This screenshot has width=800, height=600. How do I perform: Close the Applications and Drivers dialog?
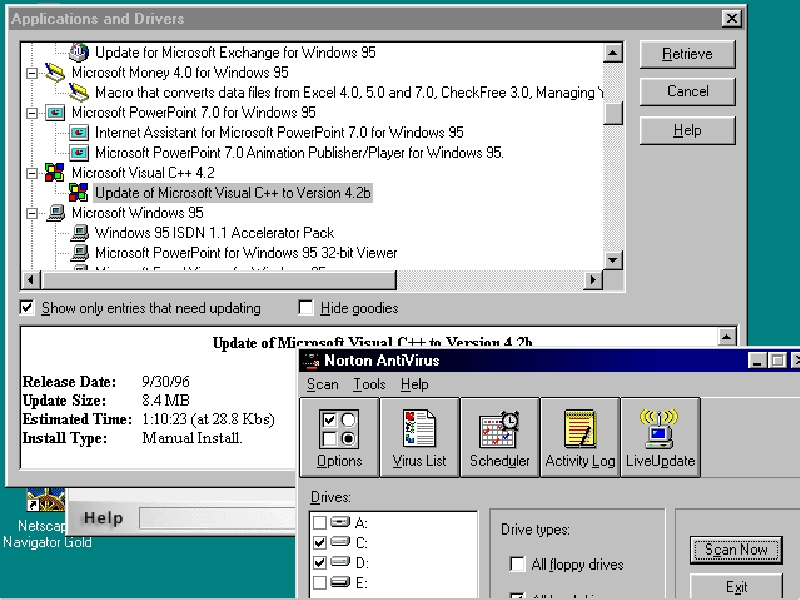click(732, 19)
